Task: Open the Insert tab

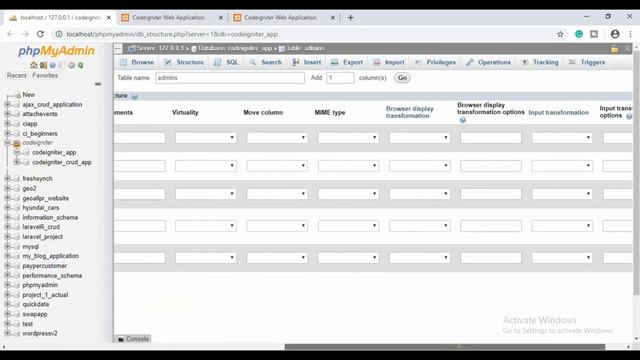Action: tap(307, 62)
